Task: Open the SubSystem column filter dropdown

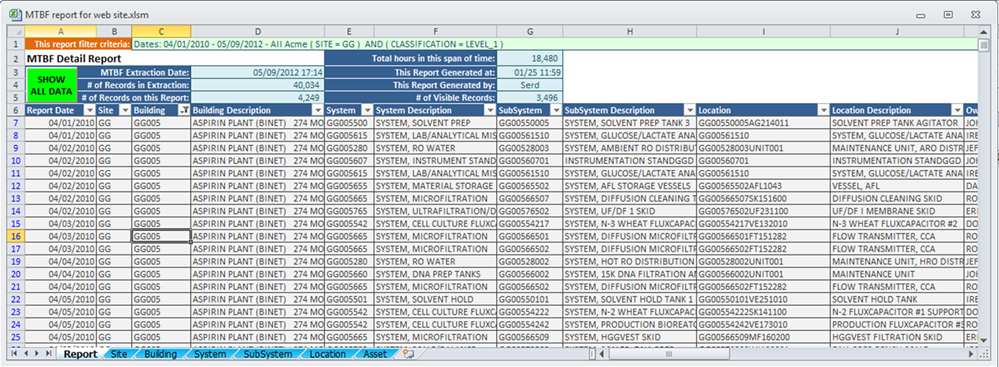Action: 556,110
